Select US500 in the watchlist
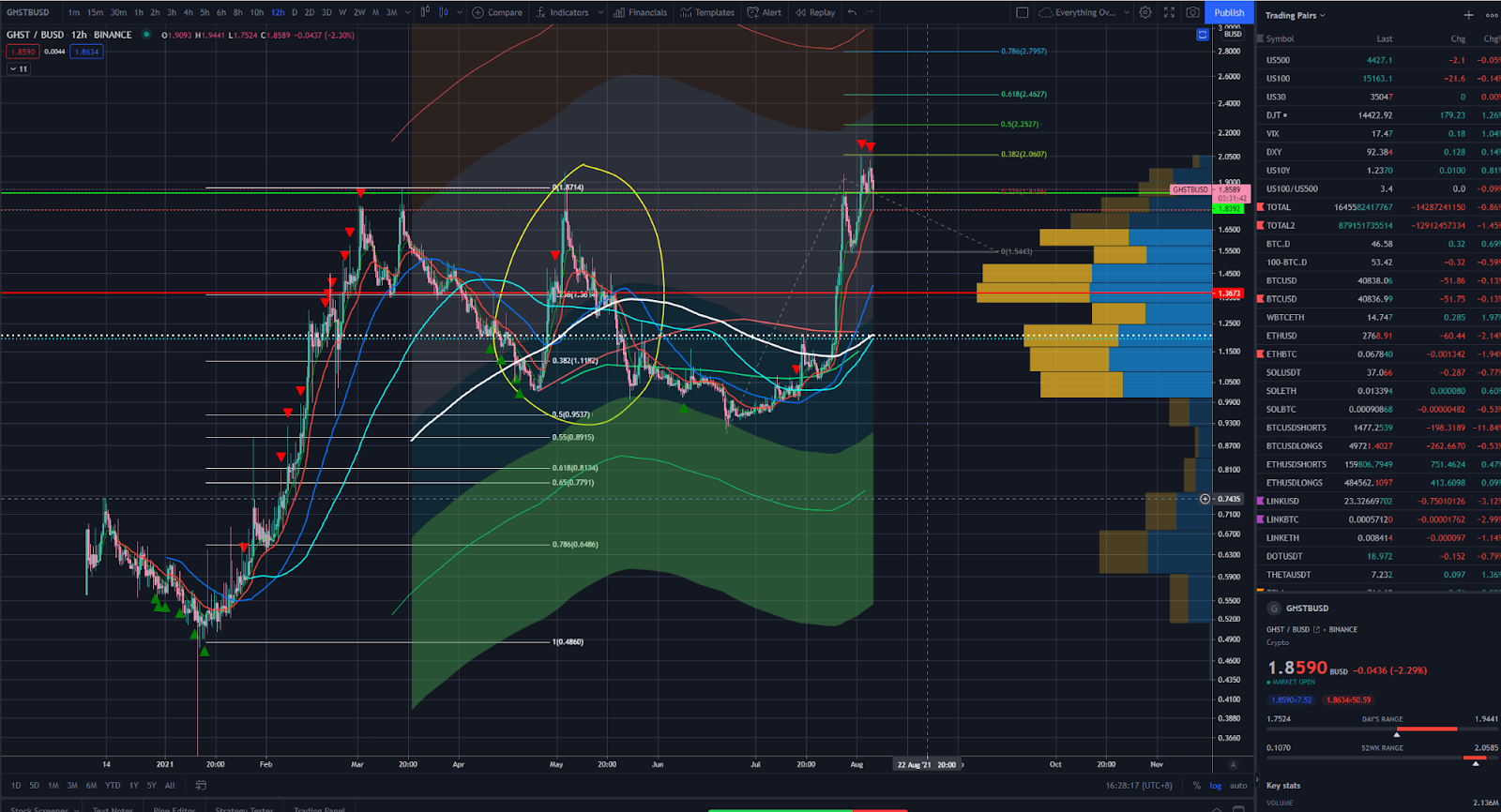Image resolution: width=1501 pixels, height=812 pixels. pos(1379,60)
